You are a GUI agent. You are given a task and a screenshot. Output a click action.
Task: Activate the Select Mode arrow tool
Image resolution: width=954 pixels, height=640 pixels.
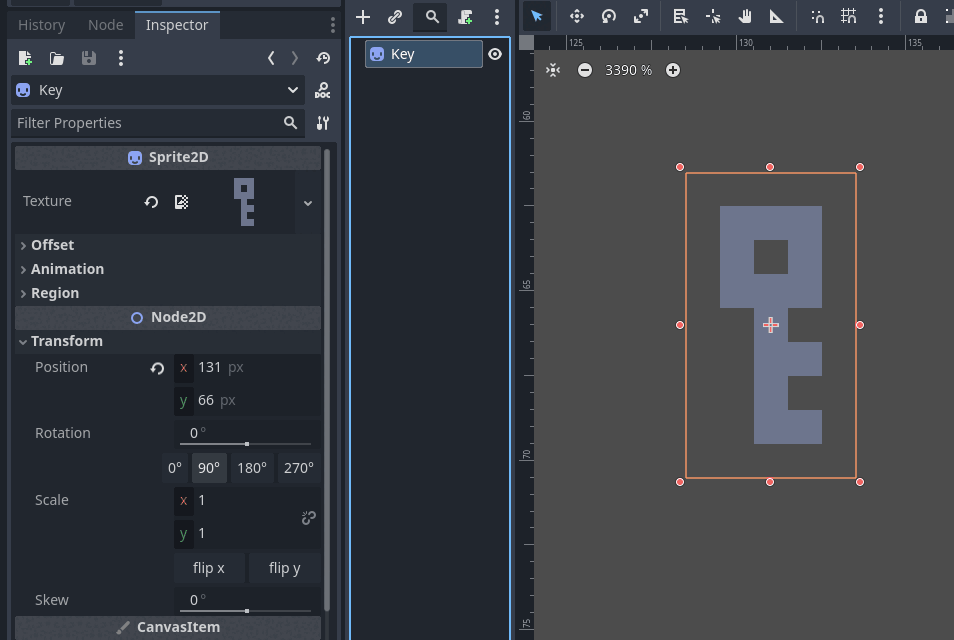point(537,16)
